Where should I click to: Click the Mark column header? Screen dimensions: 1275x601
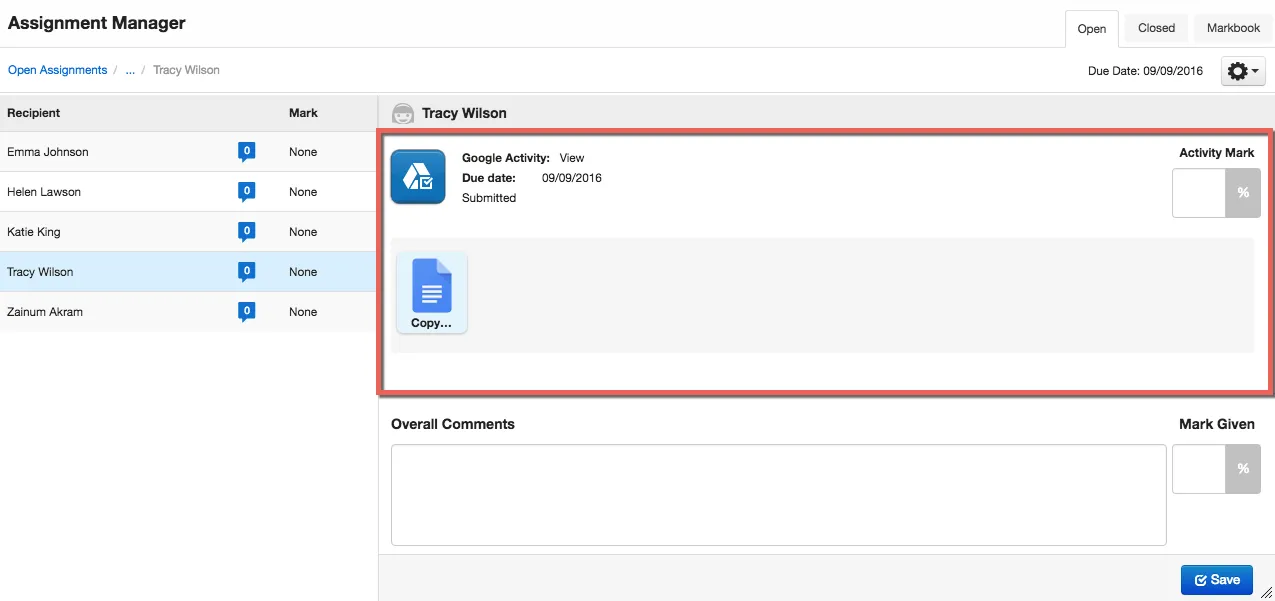tap(303, 113)
